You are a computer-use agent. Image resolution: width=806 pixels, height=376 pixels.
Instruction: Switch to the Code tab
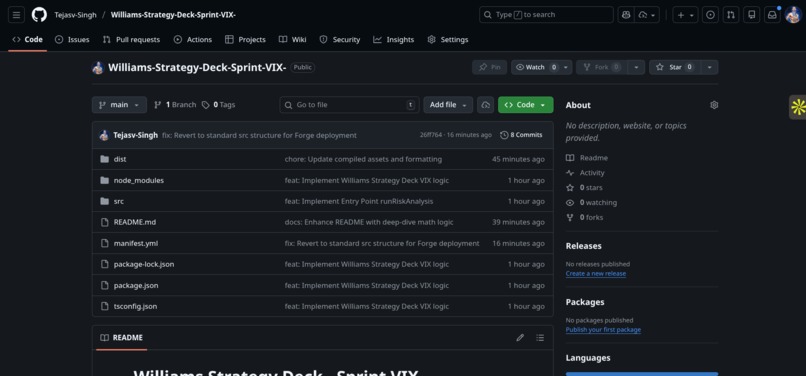[28, 40]
